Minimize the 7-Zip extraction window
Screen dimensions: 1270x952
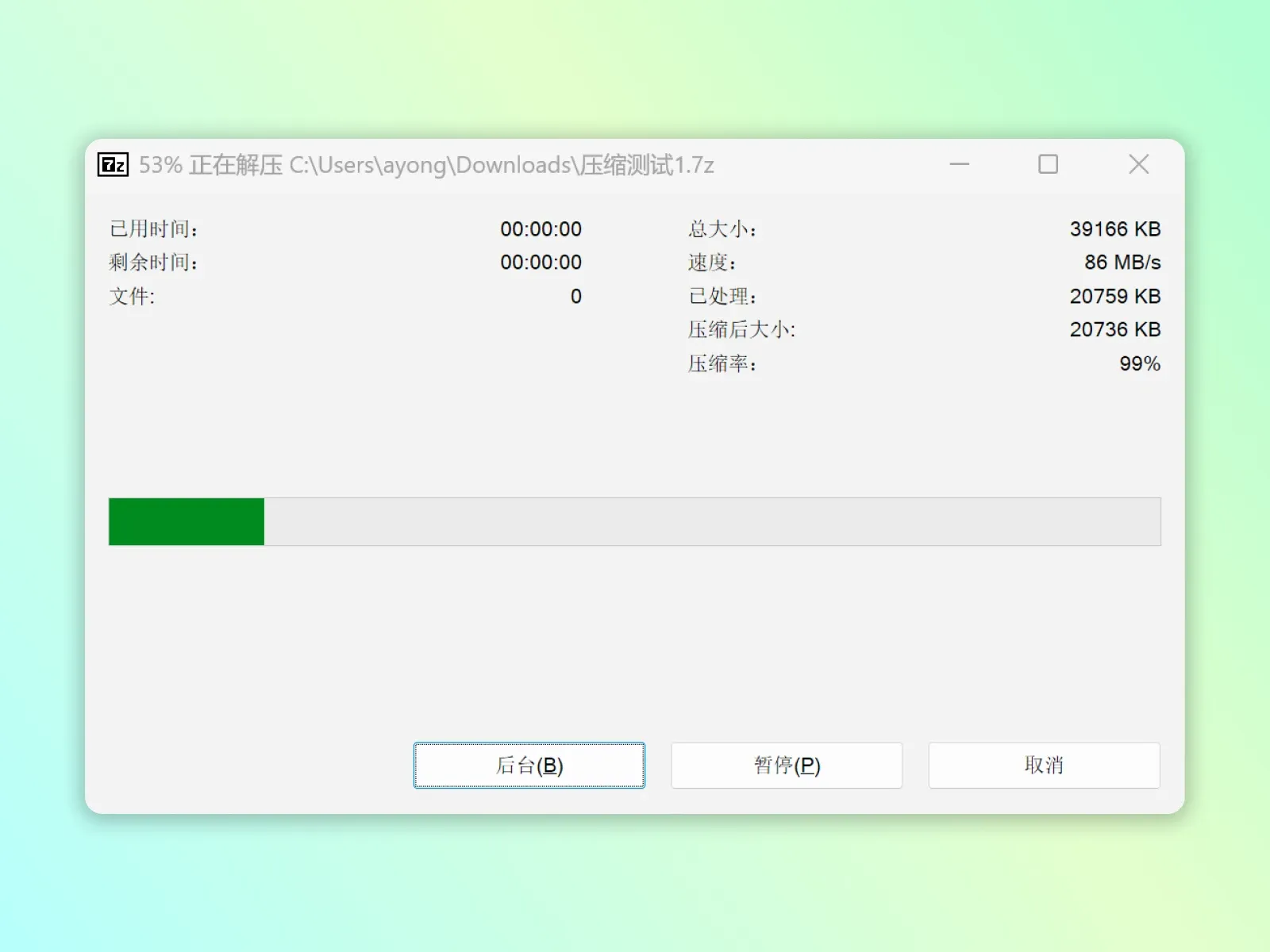pos(960,164)
